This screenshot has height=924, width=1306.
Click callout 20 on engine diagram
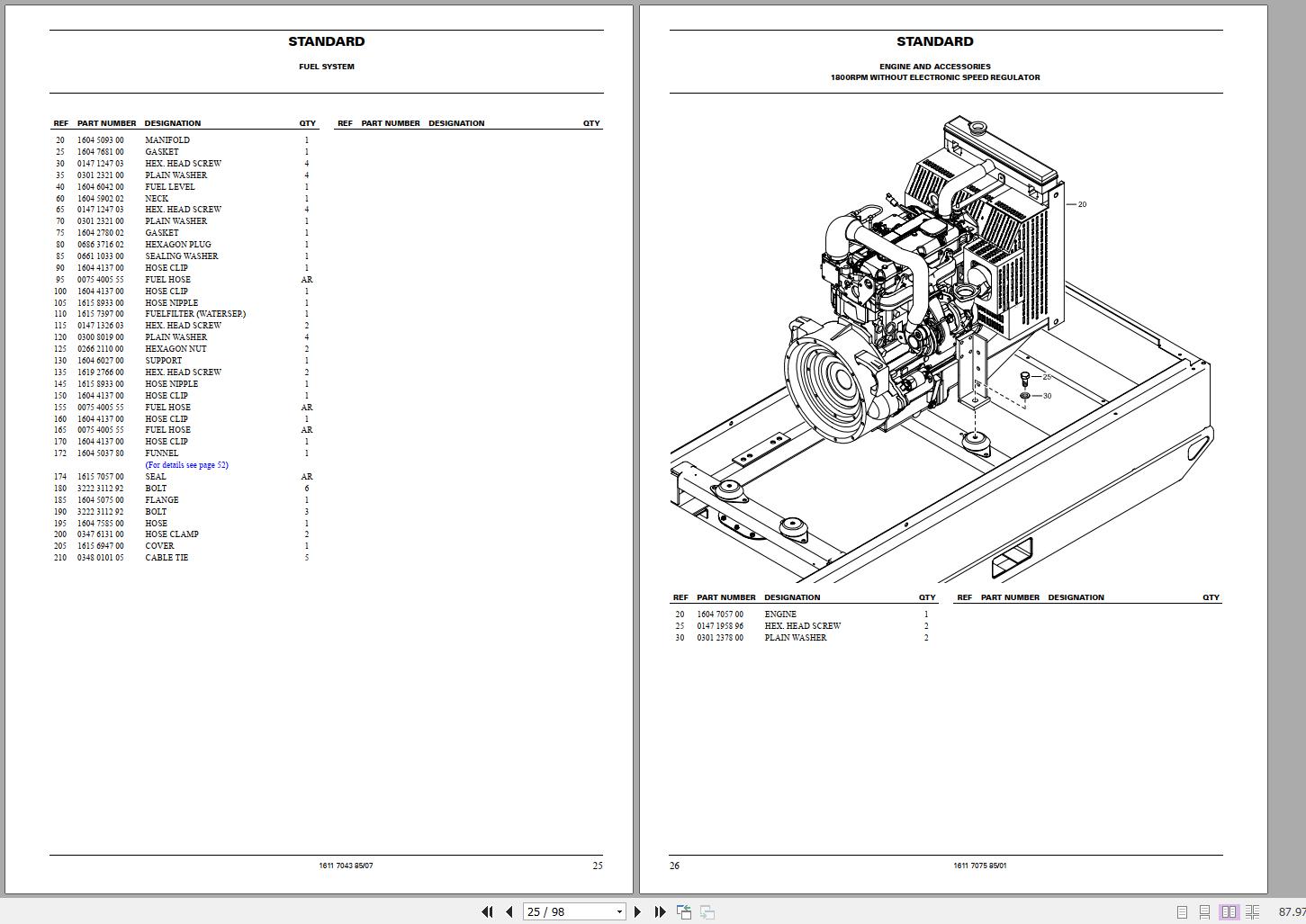(1082, 204)
